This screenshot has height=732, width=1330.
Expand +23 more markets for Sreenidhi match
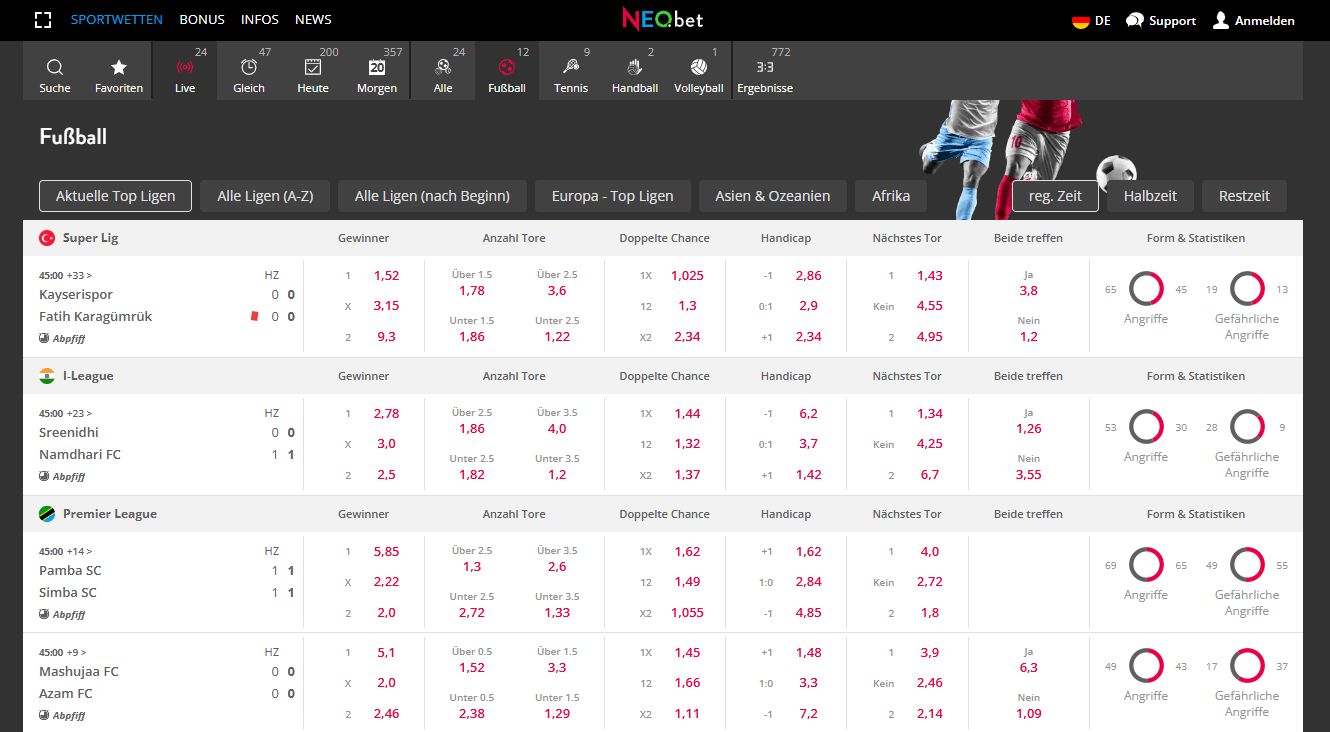click(x=79, y=413)
